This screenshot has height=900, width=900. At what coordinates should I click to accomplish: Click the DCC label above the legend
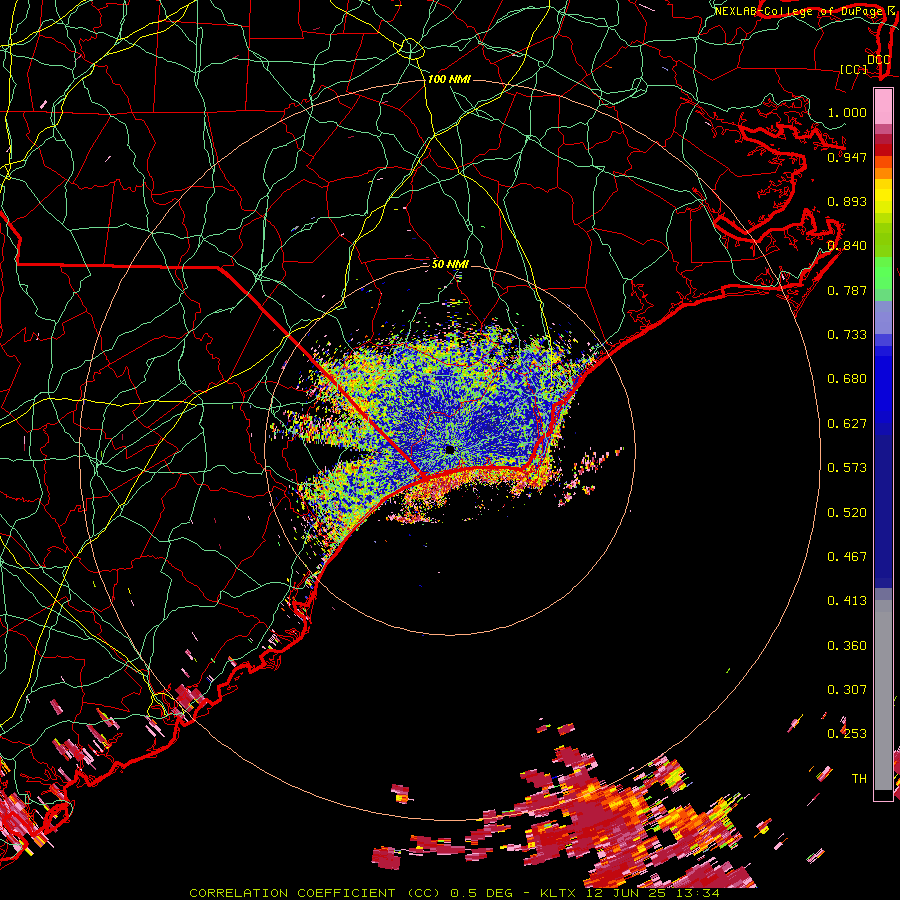pos(878,59)
